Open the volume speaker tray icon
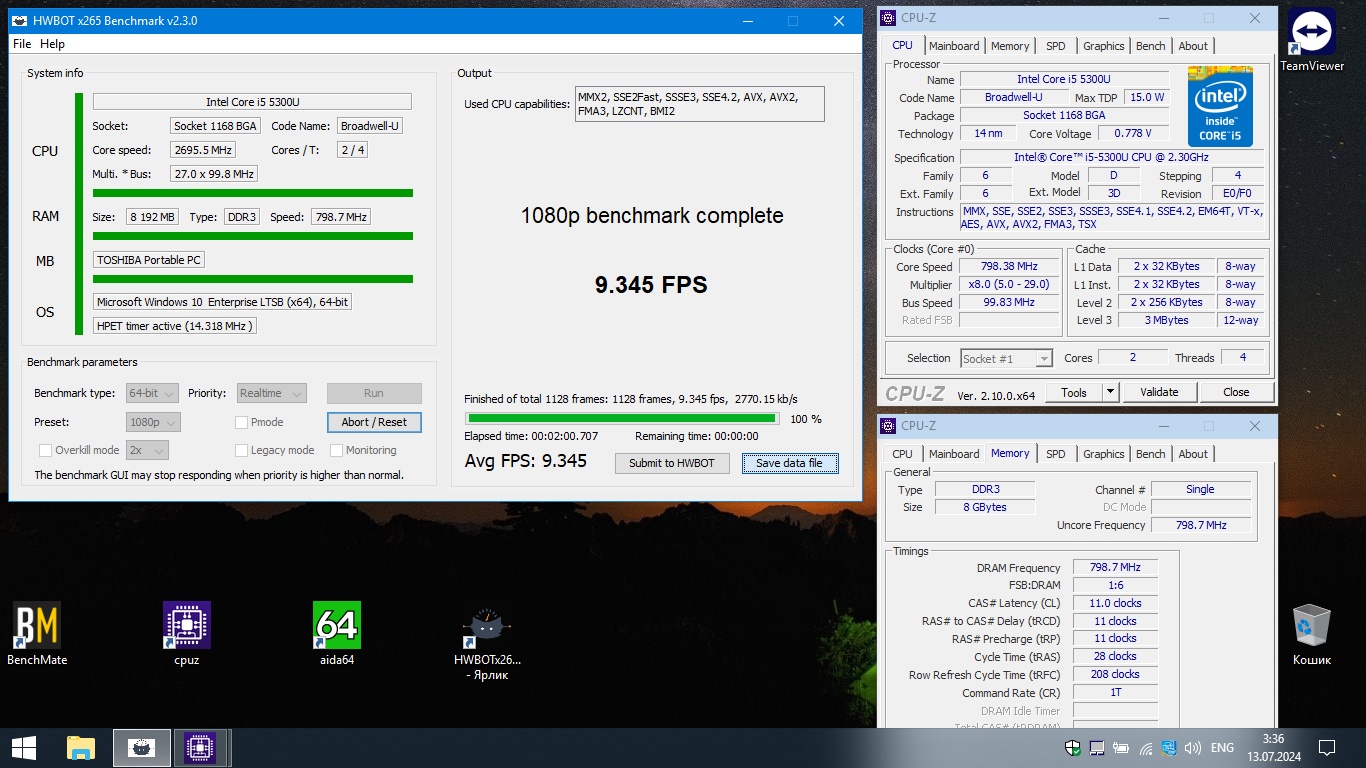This screenshot has height=768, width=1366. (x=1193, y=747)
